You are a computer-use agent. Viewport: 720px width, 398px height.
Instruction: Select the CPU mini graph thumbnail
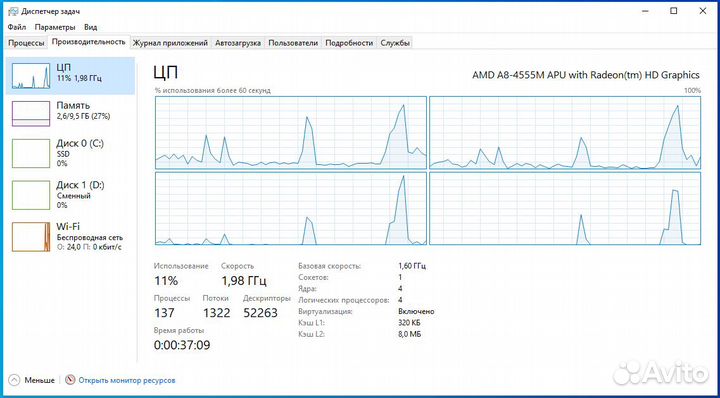[x=31, y=76]
